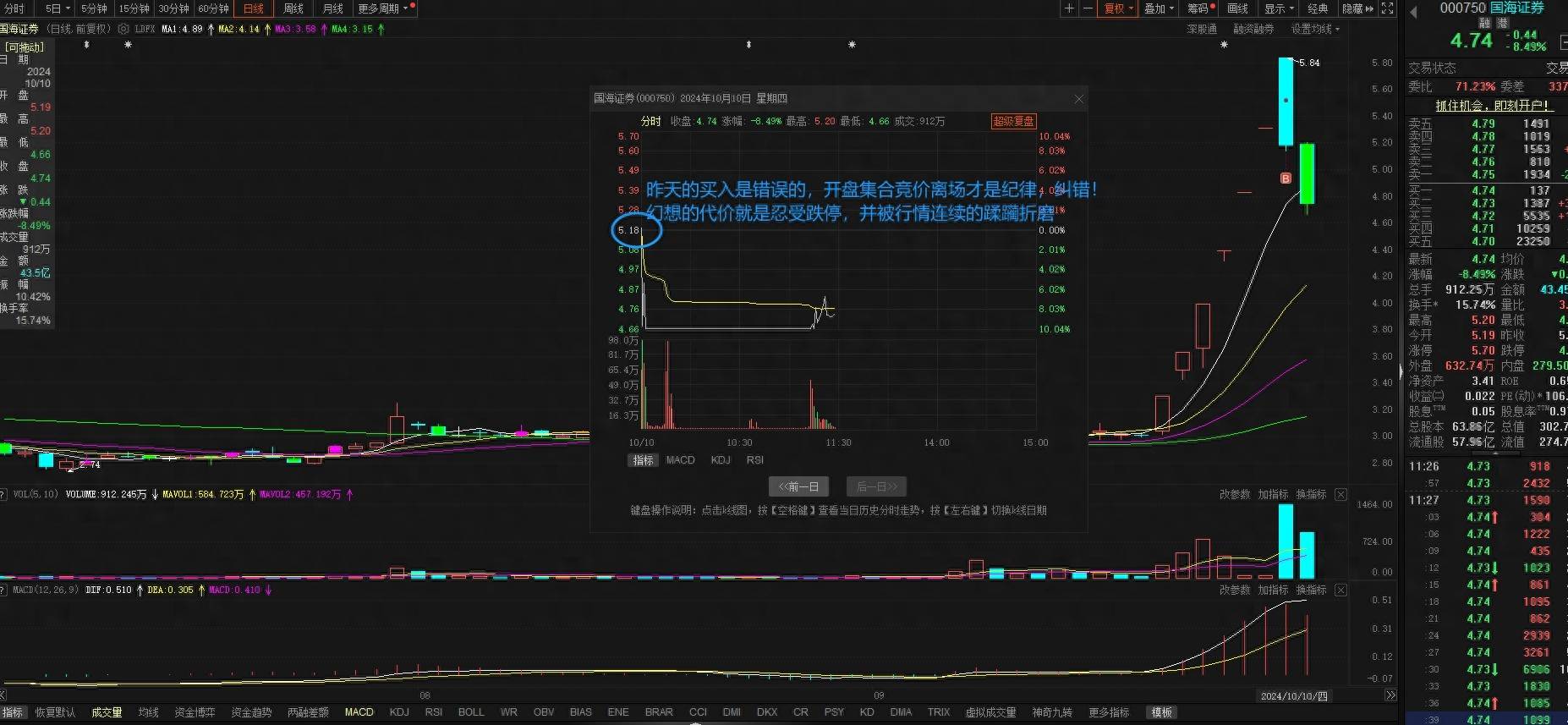Click 融 margin tag under stock name
Image resolution: width=1568 pixels, height=725 pixels.
pos(1485,23)
